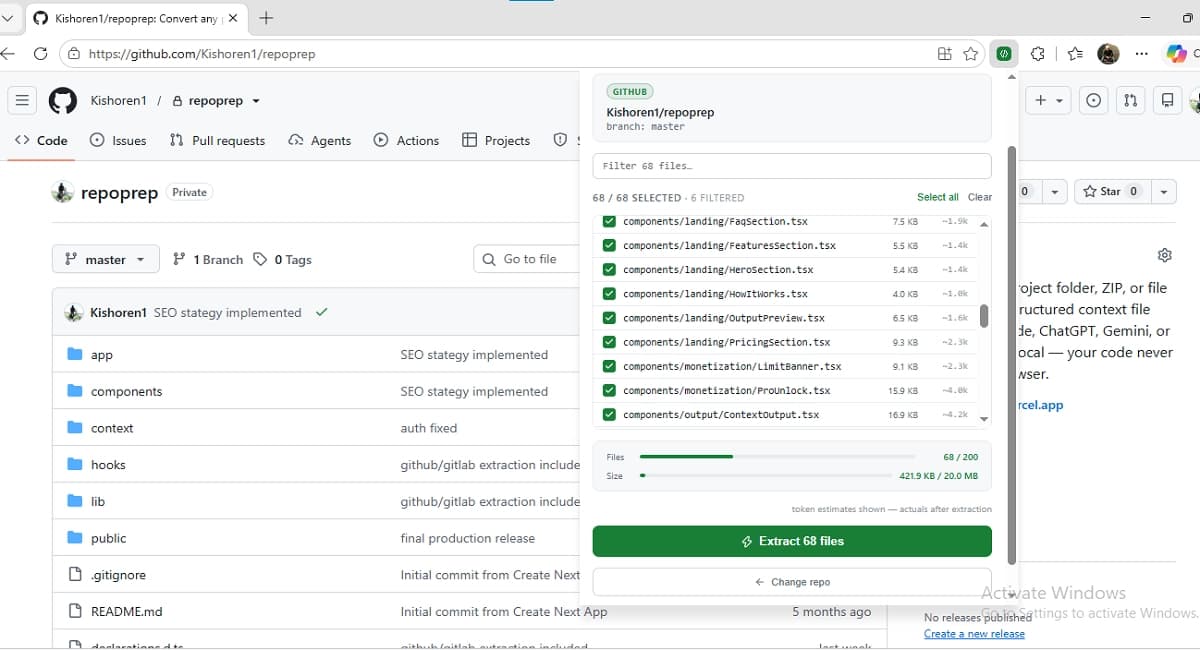This screenshot has width=1200, height=650.
Task: Click the Tags icon next to 0 Tags
Action: 260,259
